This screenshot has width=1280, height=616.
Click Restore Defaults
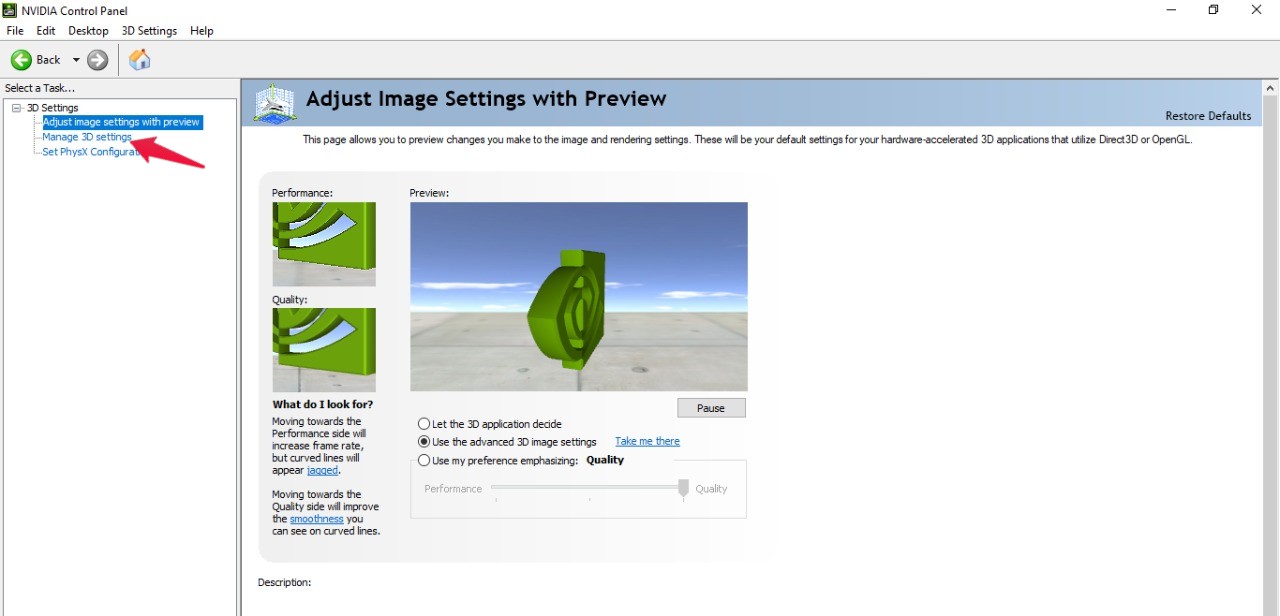coord(1208,116)
